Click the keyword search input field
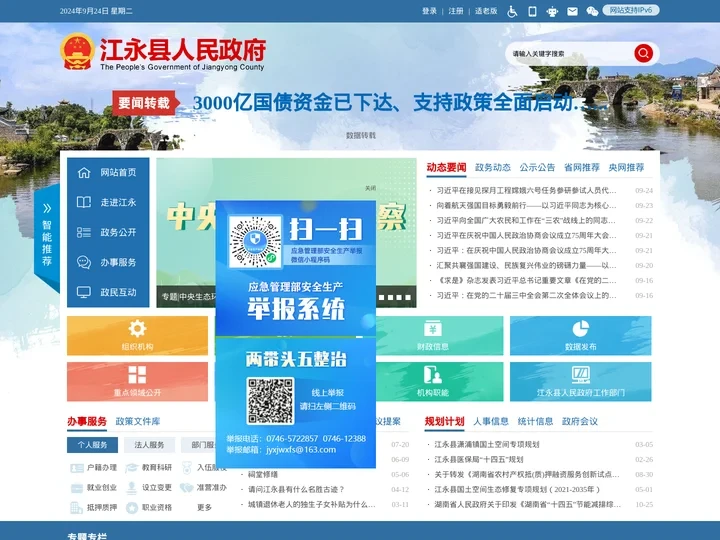 (x=569, y=54)
